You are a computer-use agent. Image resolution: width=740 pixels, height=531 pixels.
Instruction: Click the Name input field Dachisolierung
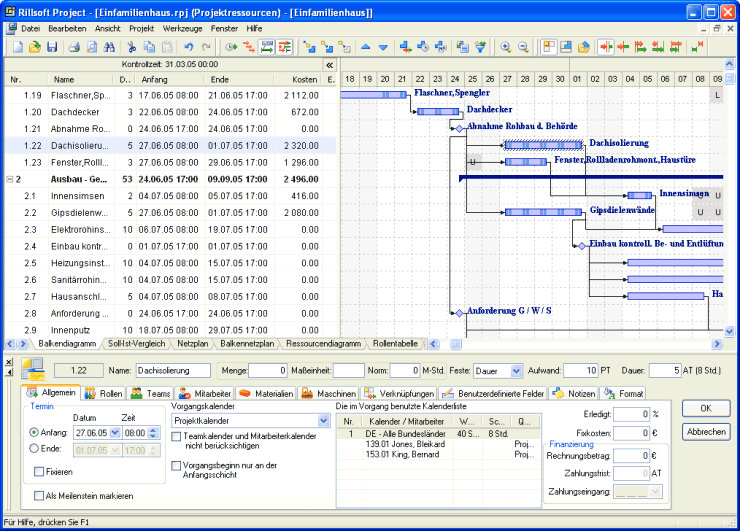point(173,371)
